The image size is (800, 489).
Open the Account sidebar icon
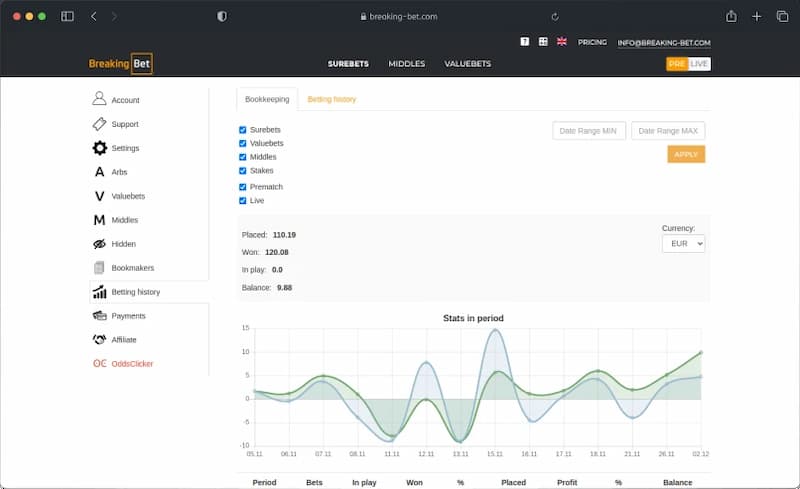pos(99,99)
